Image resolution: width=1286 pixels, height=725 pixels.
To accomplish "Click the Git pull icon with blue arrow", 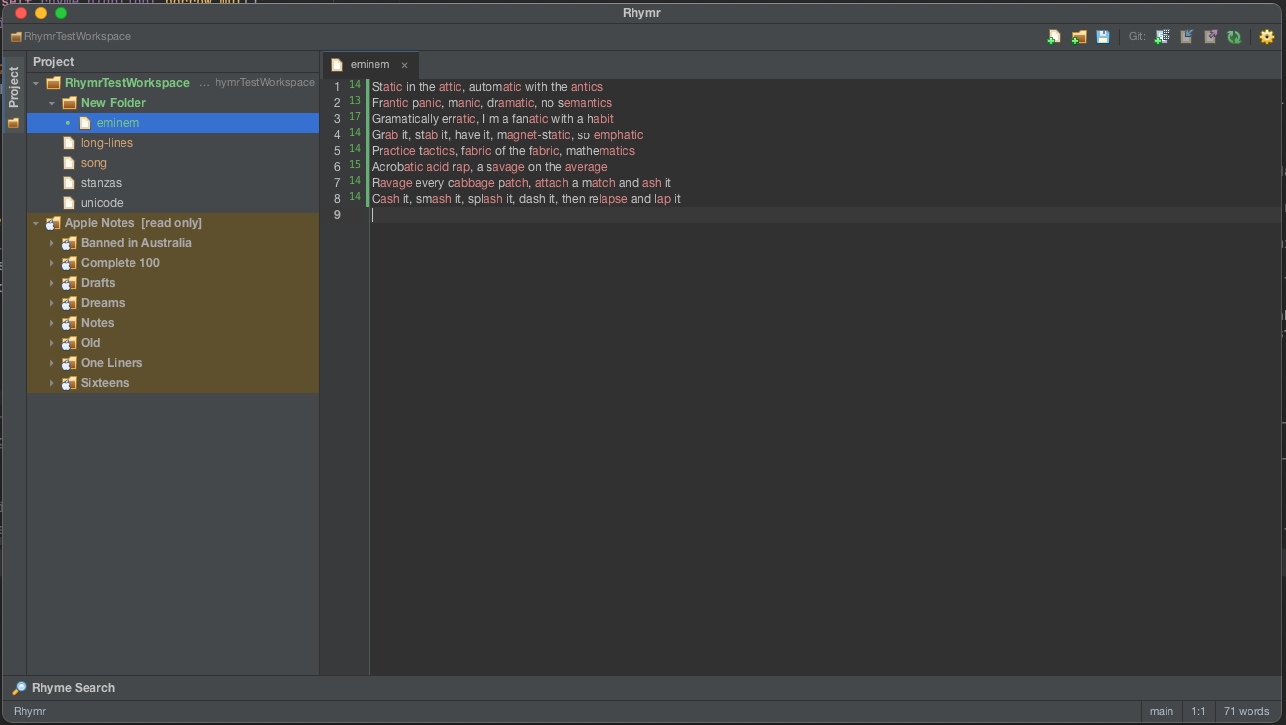I will (1186, 37).
